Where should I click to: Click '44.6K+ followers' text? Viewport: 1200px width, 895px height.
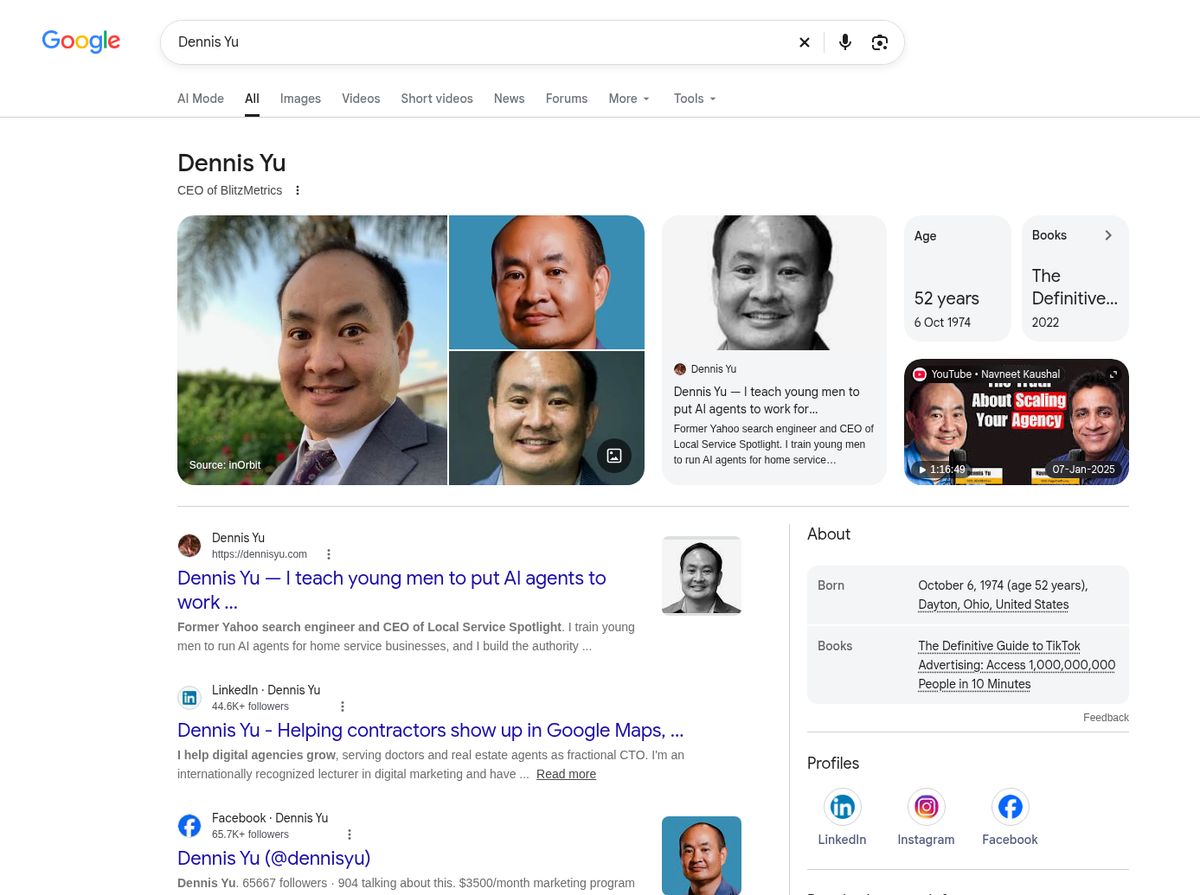click(250, 706)
